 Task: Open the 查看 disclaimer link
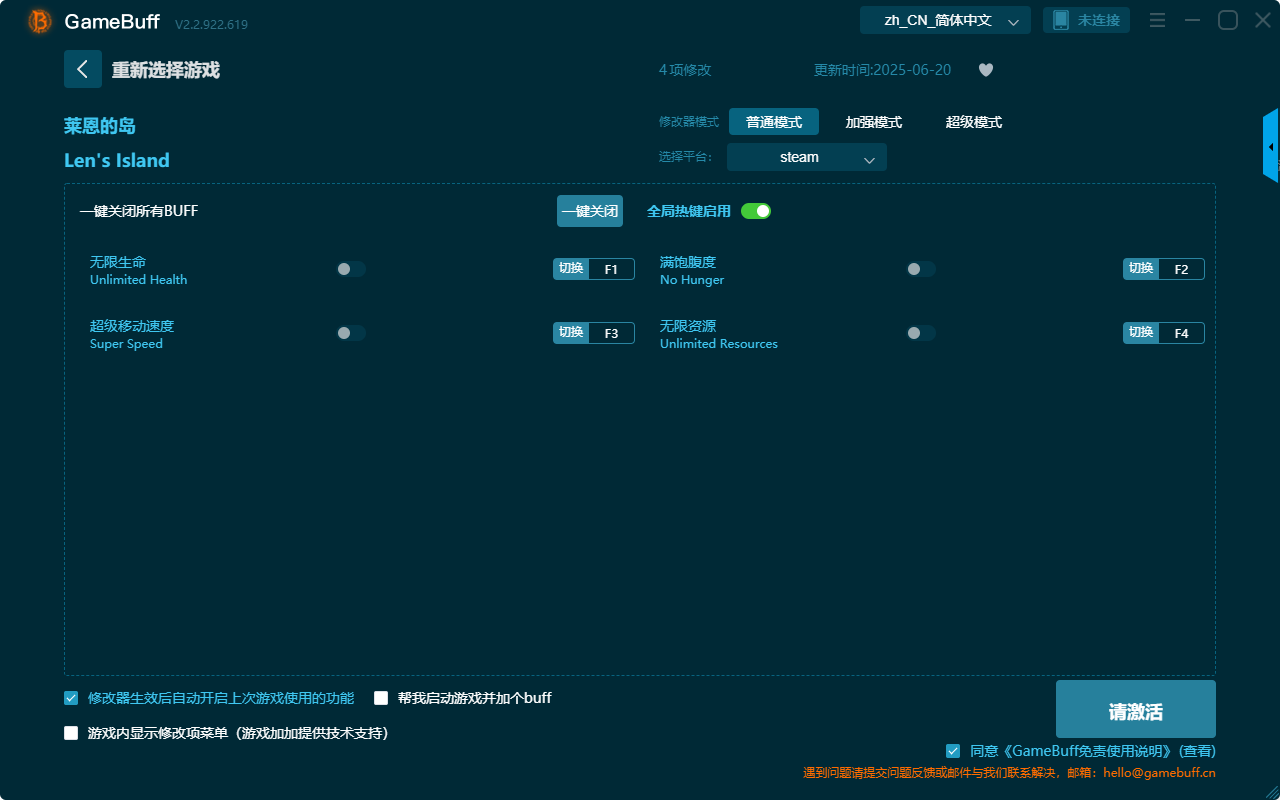coord(1198,750)
